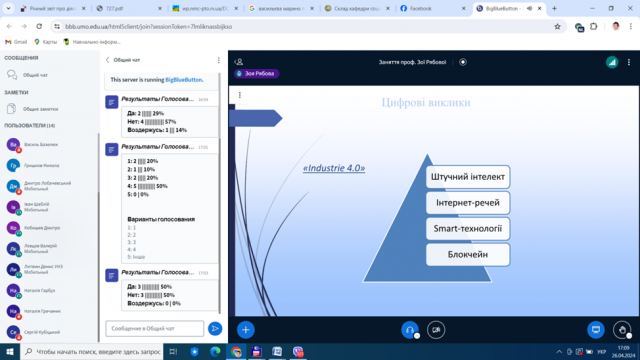
Task: Open the Карты bookmark
Action: click(x=46, y=42)
